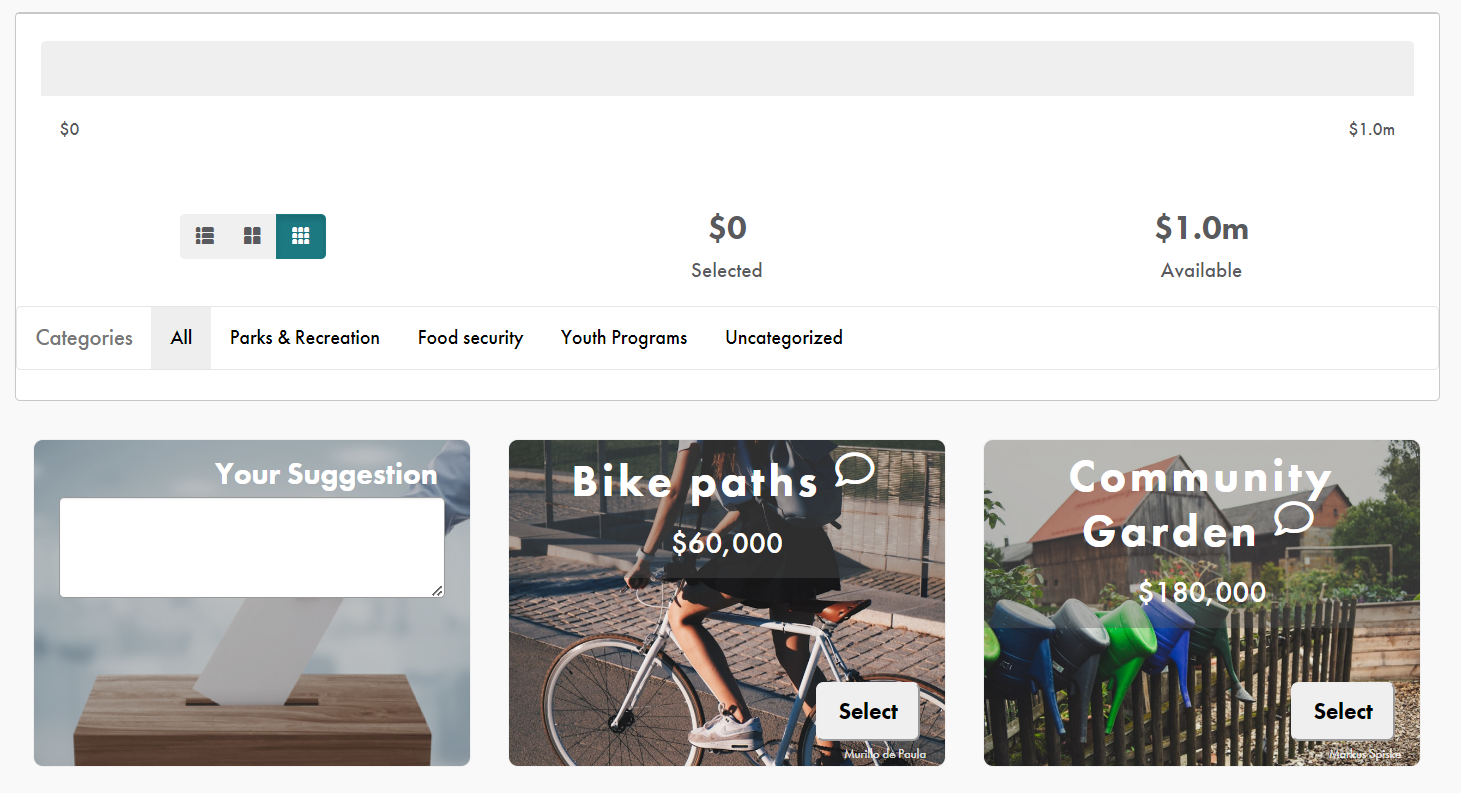Click the Your Suggestion text box
Screen dimensions: 1461x793
(x=251, y=547)
